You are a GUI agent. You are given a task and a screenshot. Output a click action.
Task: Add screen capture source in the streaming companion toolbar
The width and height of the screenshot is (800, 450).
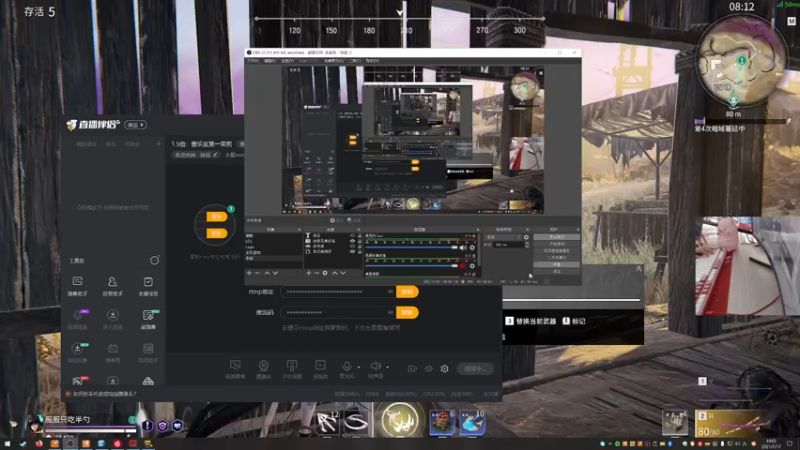tap(235, 366)
